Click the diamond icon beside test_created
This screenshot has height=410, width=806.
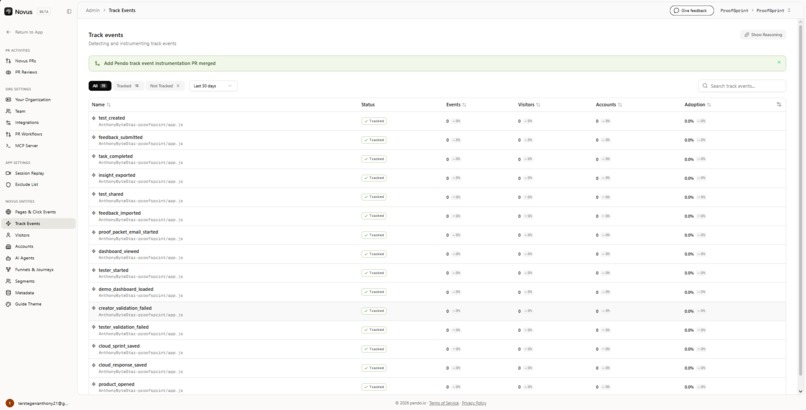pos(94,118)
